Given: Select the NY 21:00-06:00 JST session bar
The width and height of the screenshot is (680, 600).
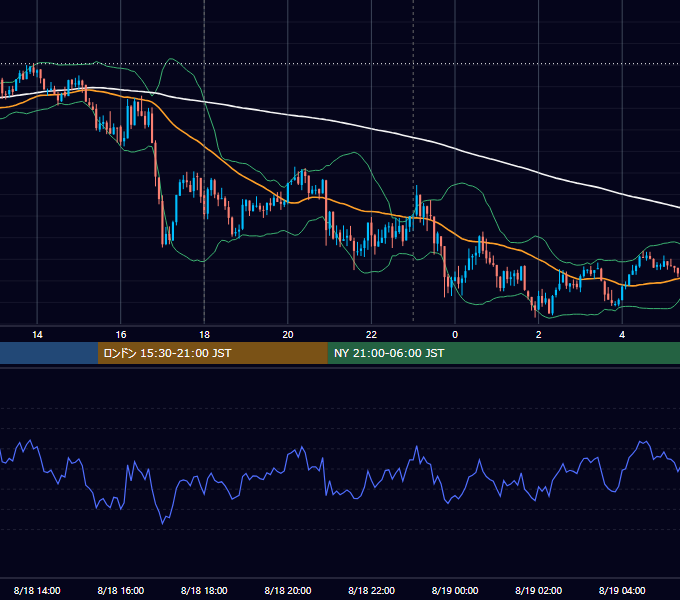Looking at the screenshot, I should coord(503,353).
